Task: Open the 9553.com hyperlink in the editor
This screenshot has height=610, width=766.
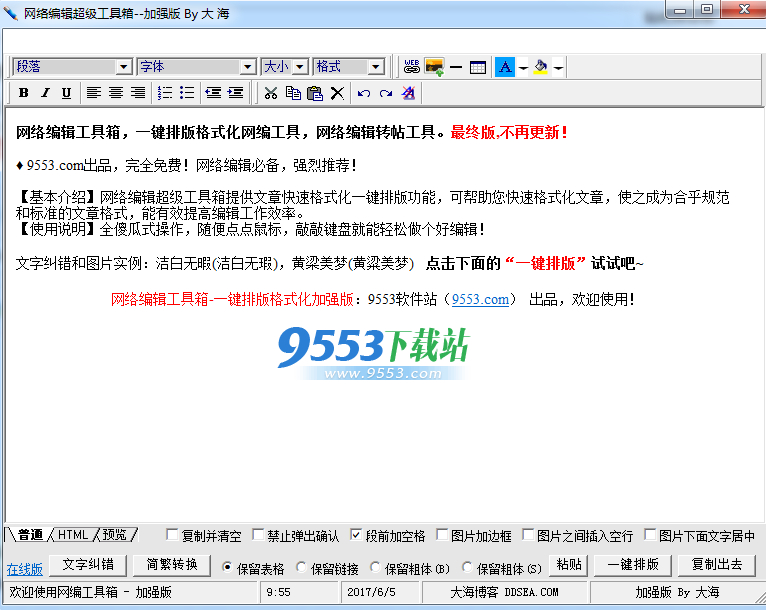Action: click(480, 299)
